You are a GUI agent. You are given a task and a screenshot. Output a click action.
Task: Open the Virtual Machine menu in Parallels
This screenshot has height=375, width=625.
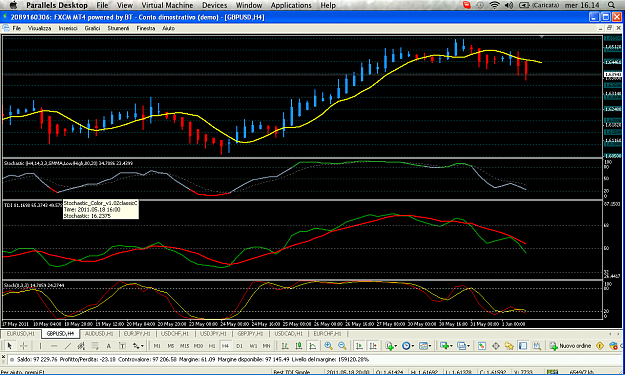[x=167, y=5]
